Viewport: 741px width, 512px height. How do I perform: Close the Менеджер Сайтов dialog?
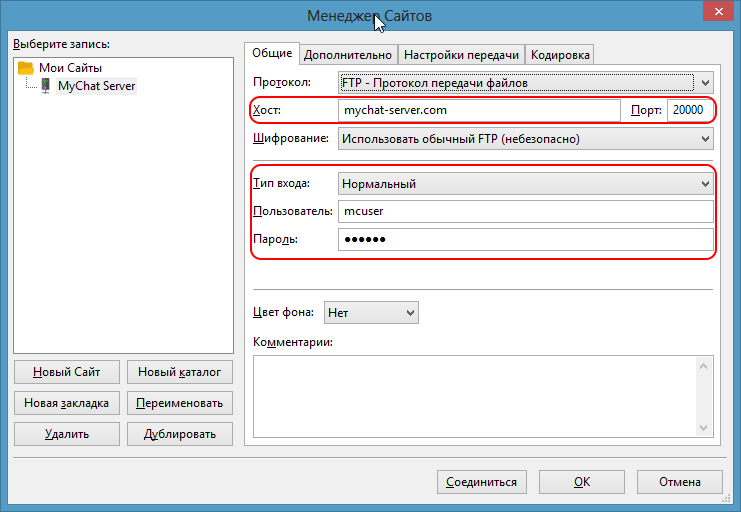[x=718, y=11]
